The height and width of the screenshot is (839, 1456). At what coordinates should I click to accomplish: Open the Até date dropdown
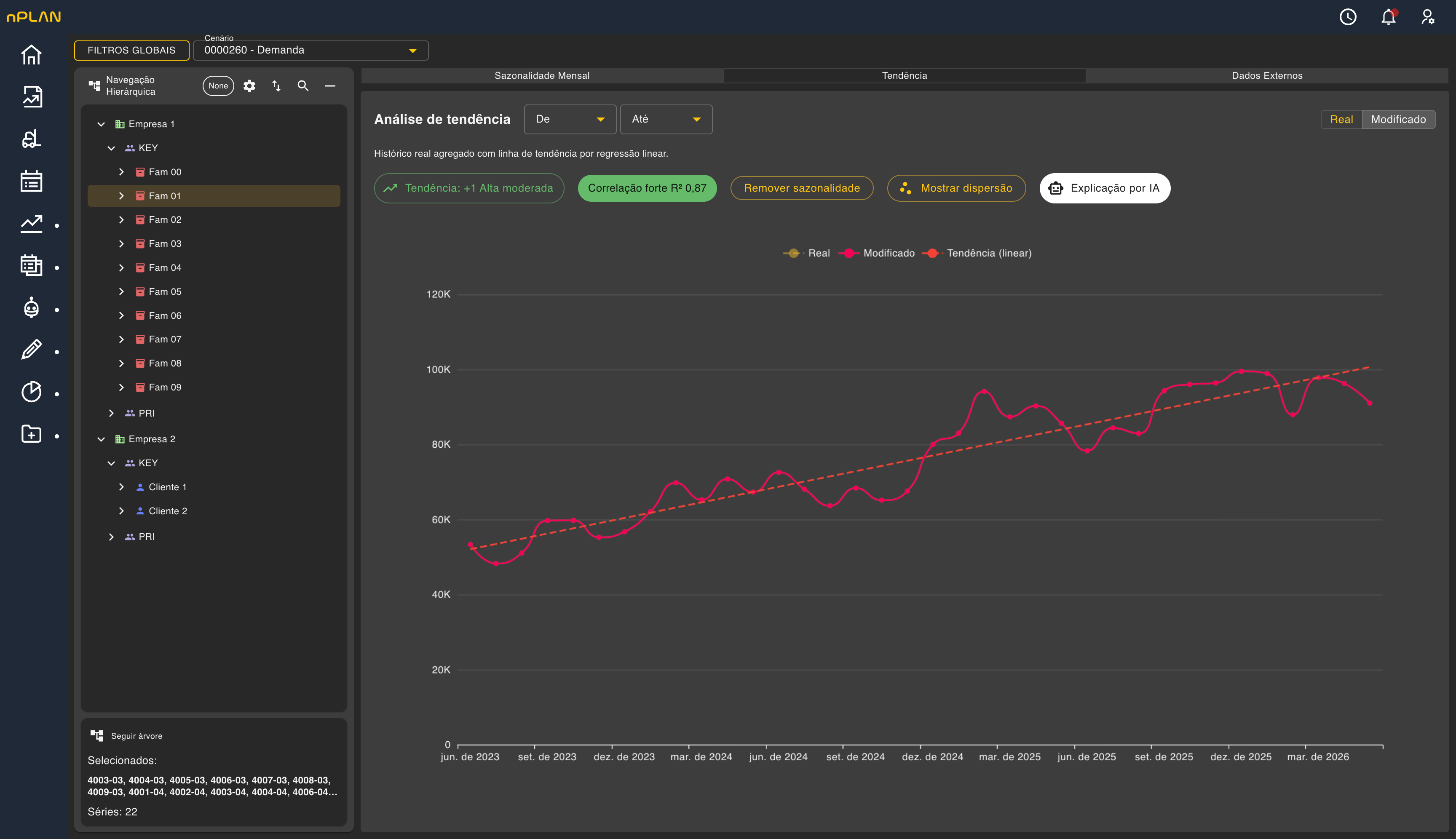(x=666, y=119)
